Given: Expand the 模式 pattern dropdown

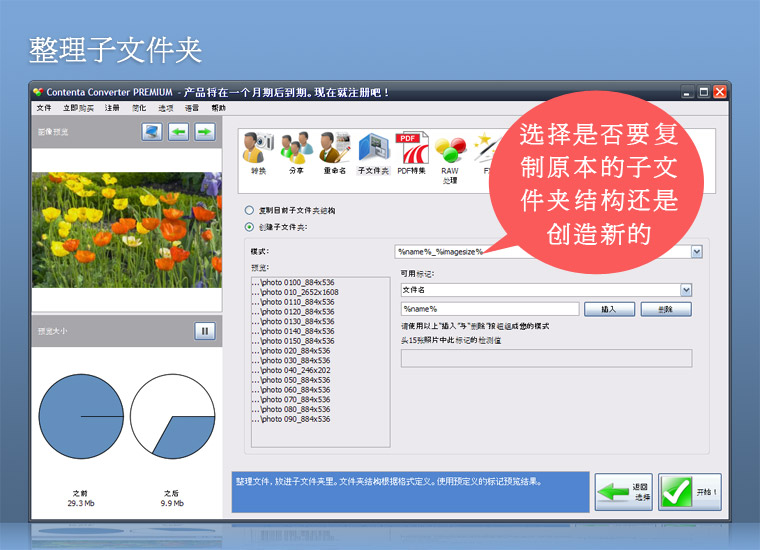Looking at the screenshot, I should [x=696, y=252].
